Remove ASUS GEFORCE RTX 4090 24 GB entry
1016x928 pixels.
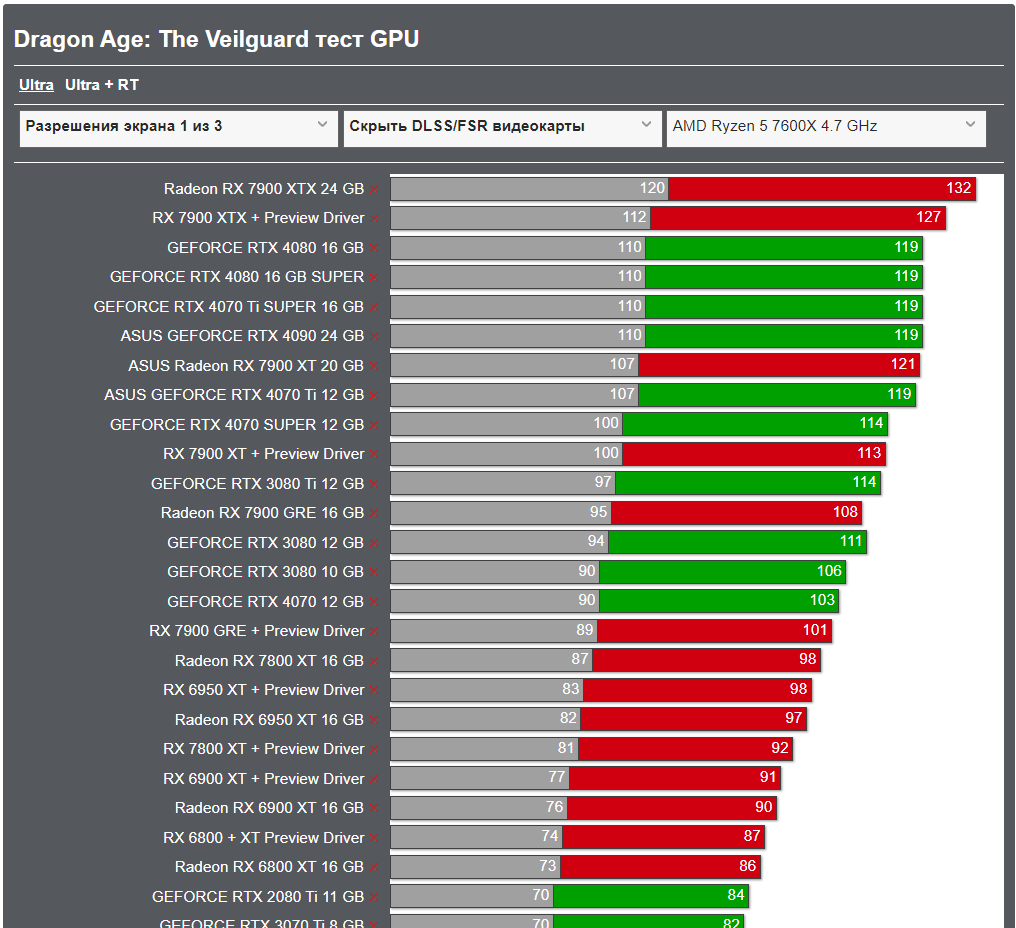374,336
